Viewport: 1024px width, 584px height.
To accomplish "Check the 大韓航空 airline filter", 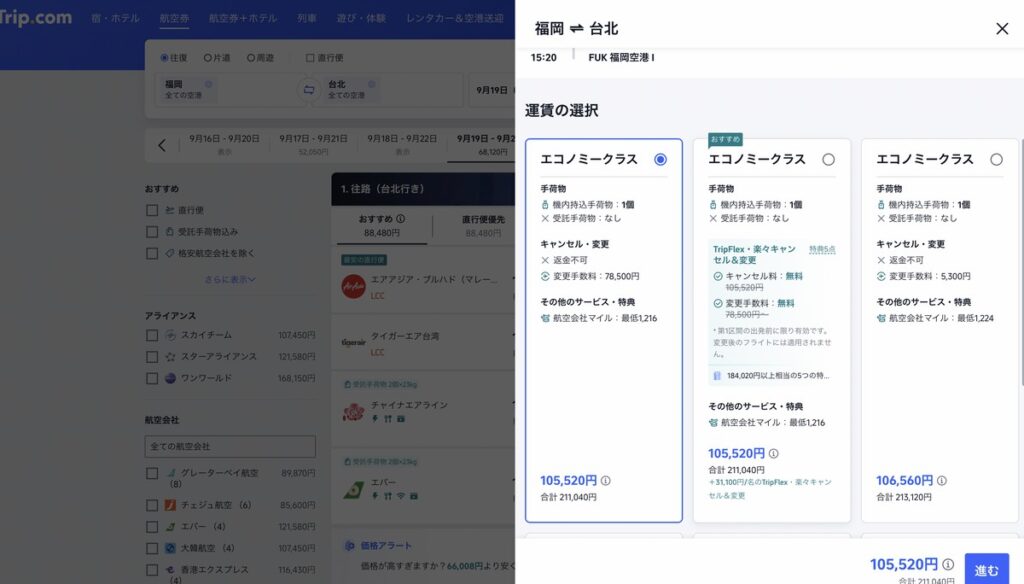I will click(x=152, y=549).
